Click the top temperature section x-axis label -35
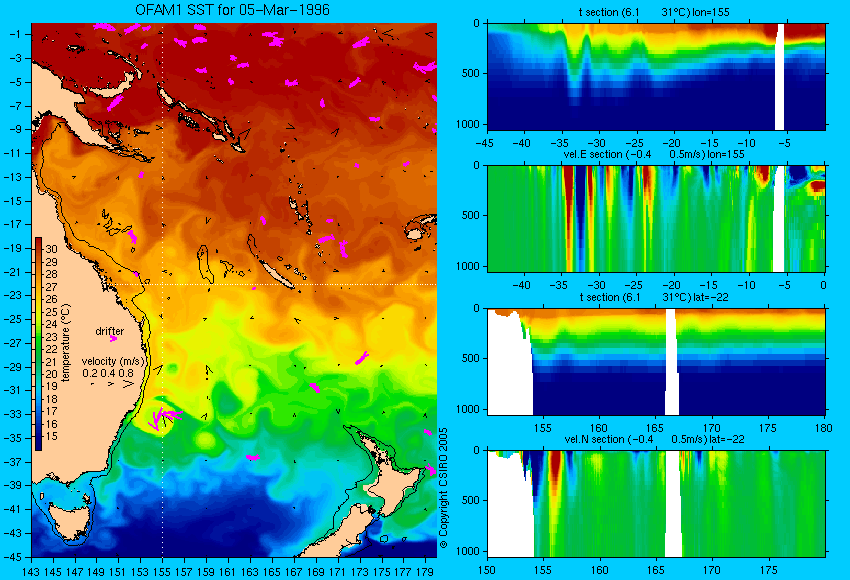This screenshot has width=850, height=580. tap(559, 144)
